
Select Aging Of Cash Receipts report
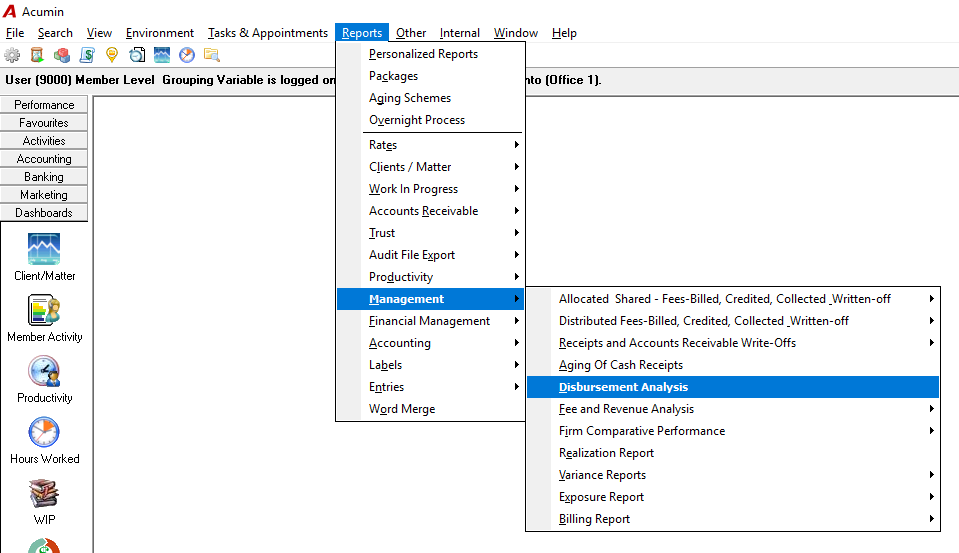tap(733, 365)
